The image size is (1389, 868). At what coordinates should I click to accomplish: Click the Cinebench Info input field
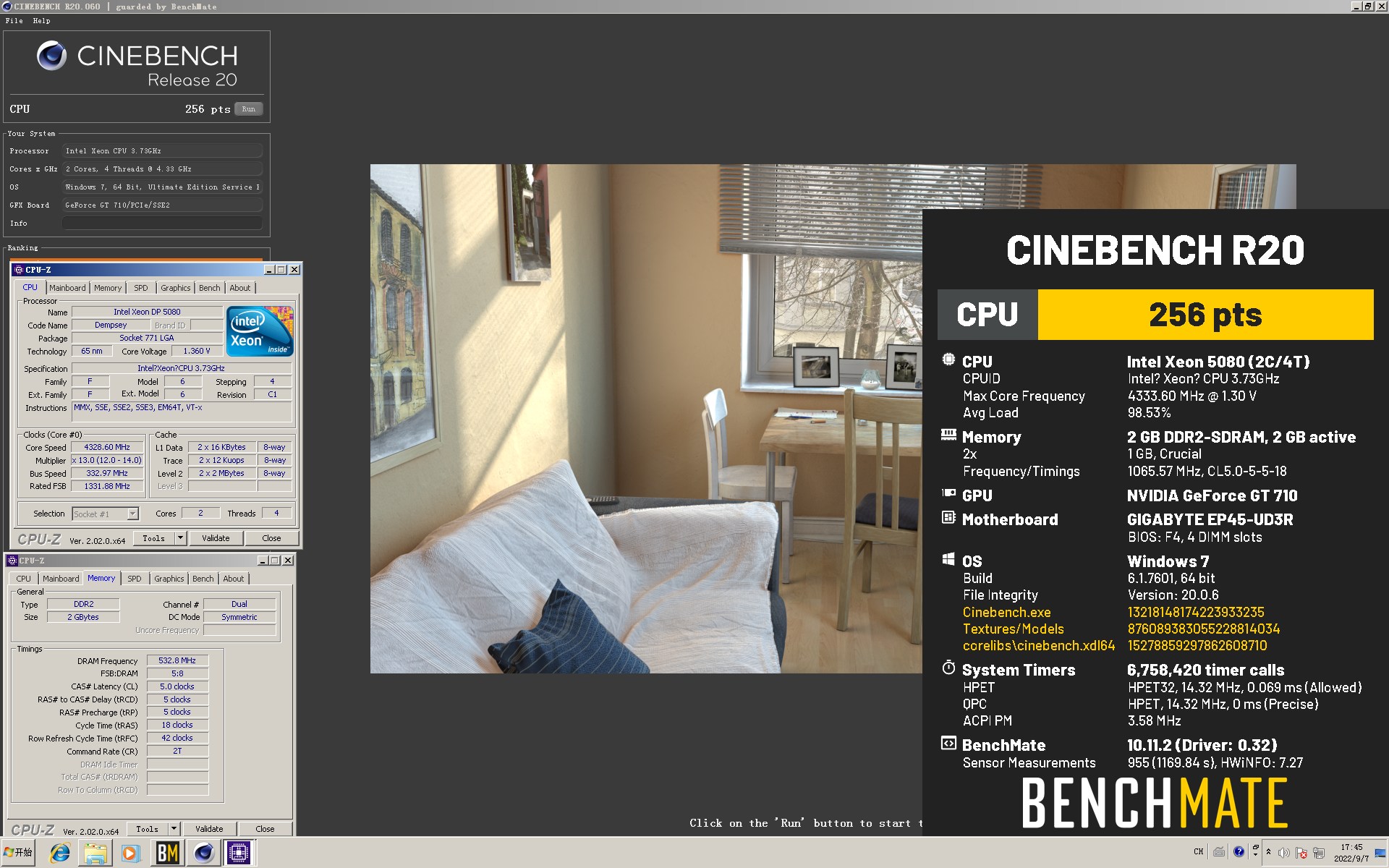pos(162,224)
